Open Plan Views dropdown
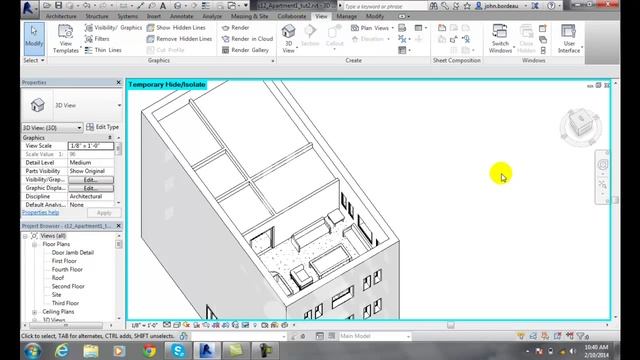This screenshot has height=360, width=640. click(x=372, y=28)
